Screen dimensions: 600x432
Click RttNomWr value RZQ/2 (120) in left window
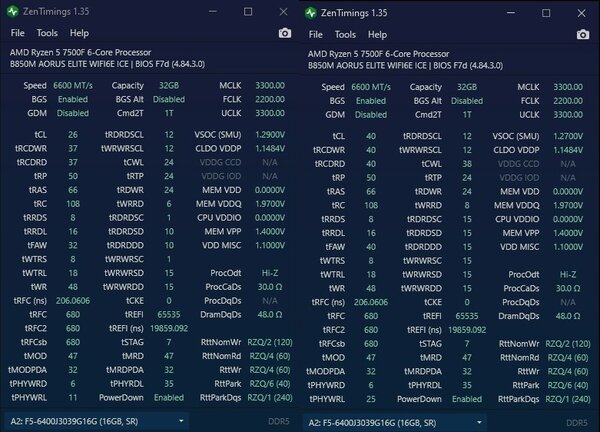pyautogui.click(x=270, y=342)
